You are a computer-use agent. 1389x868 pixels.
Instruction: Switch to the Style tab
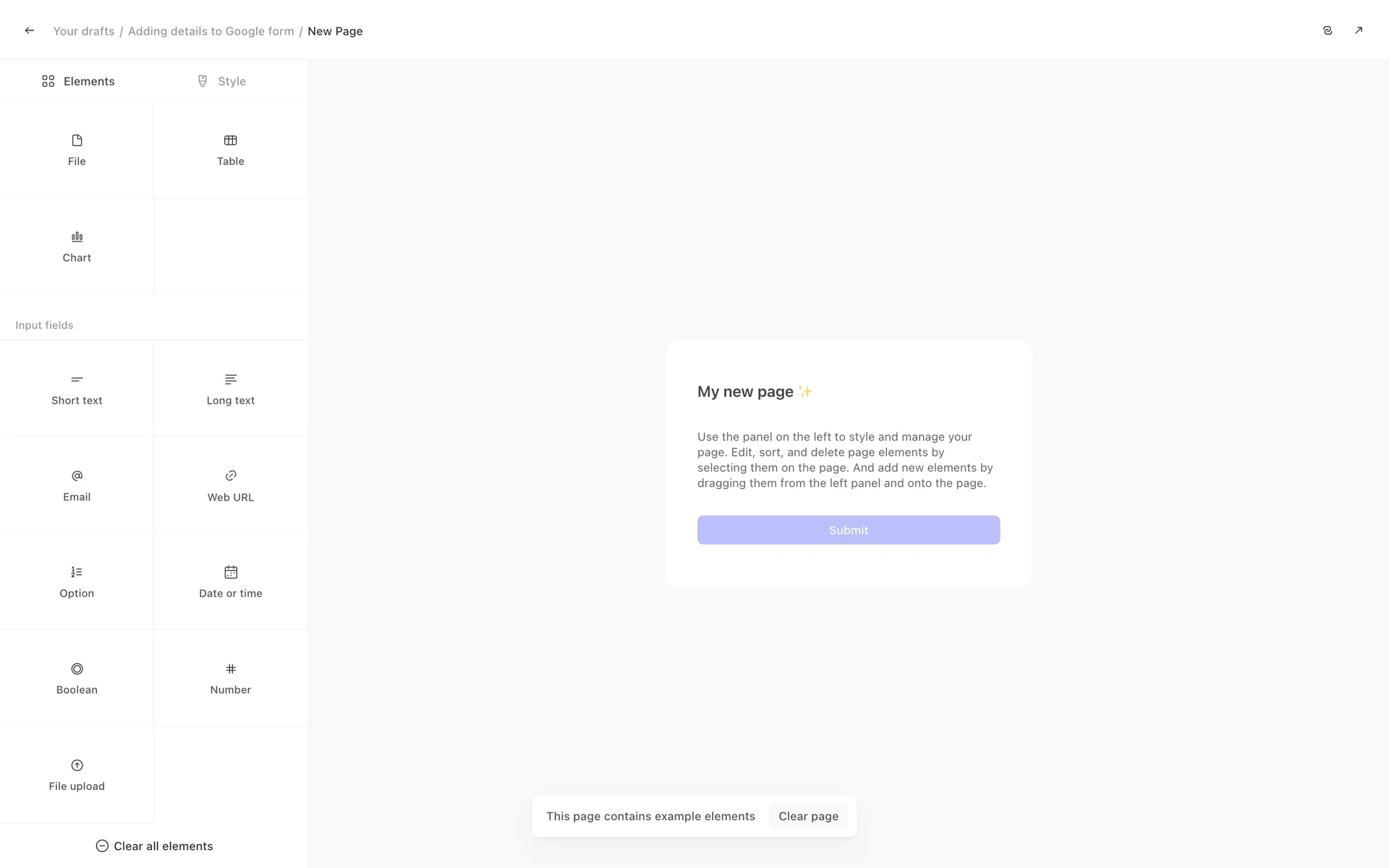pos(221,81)
